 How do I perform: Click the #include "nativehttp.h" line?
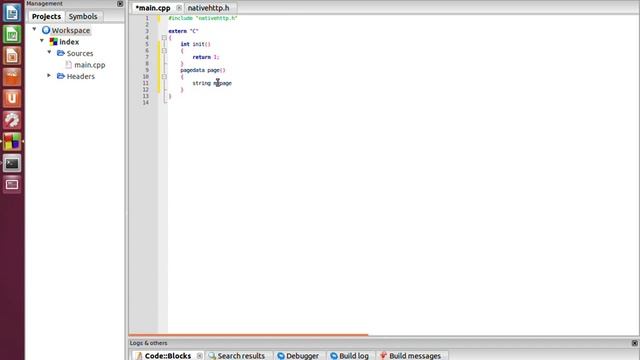[203, 18]
